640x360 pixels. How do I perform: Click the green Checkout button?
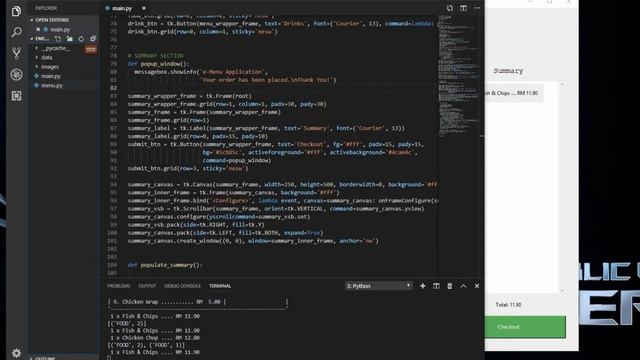525,327
